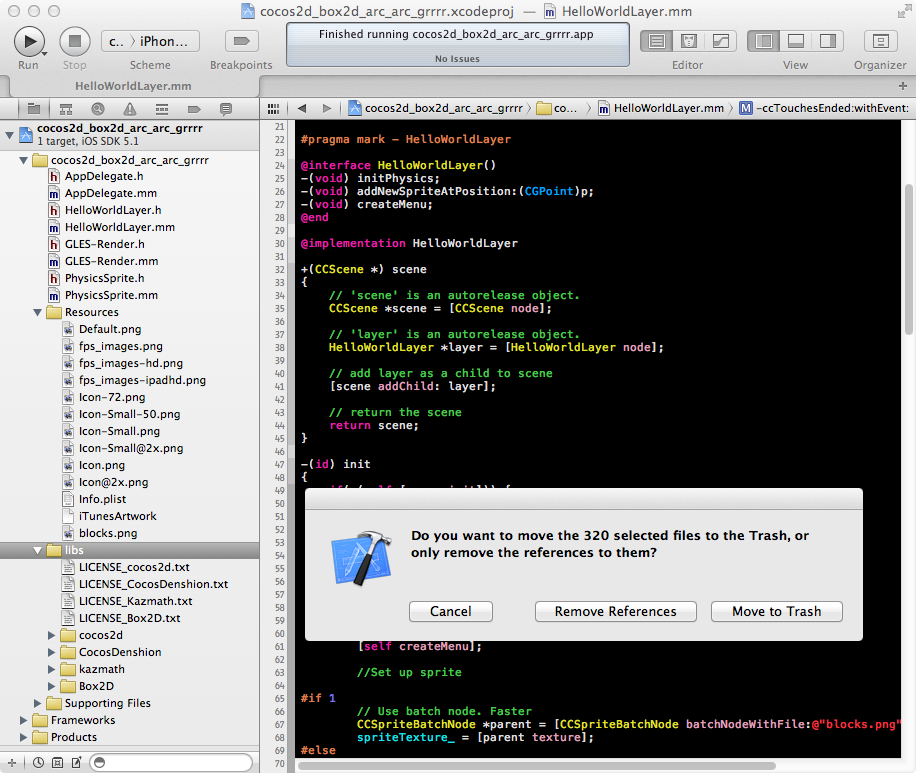Select PhysicsSprite.h file
The image size is (916, 773).
105,278
